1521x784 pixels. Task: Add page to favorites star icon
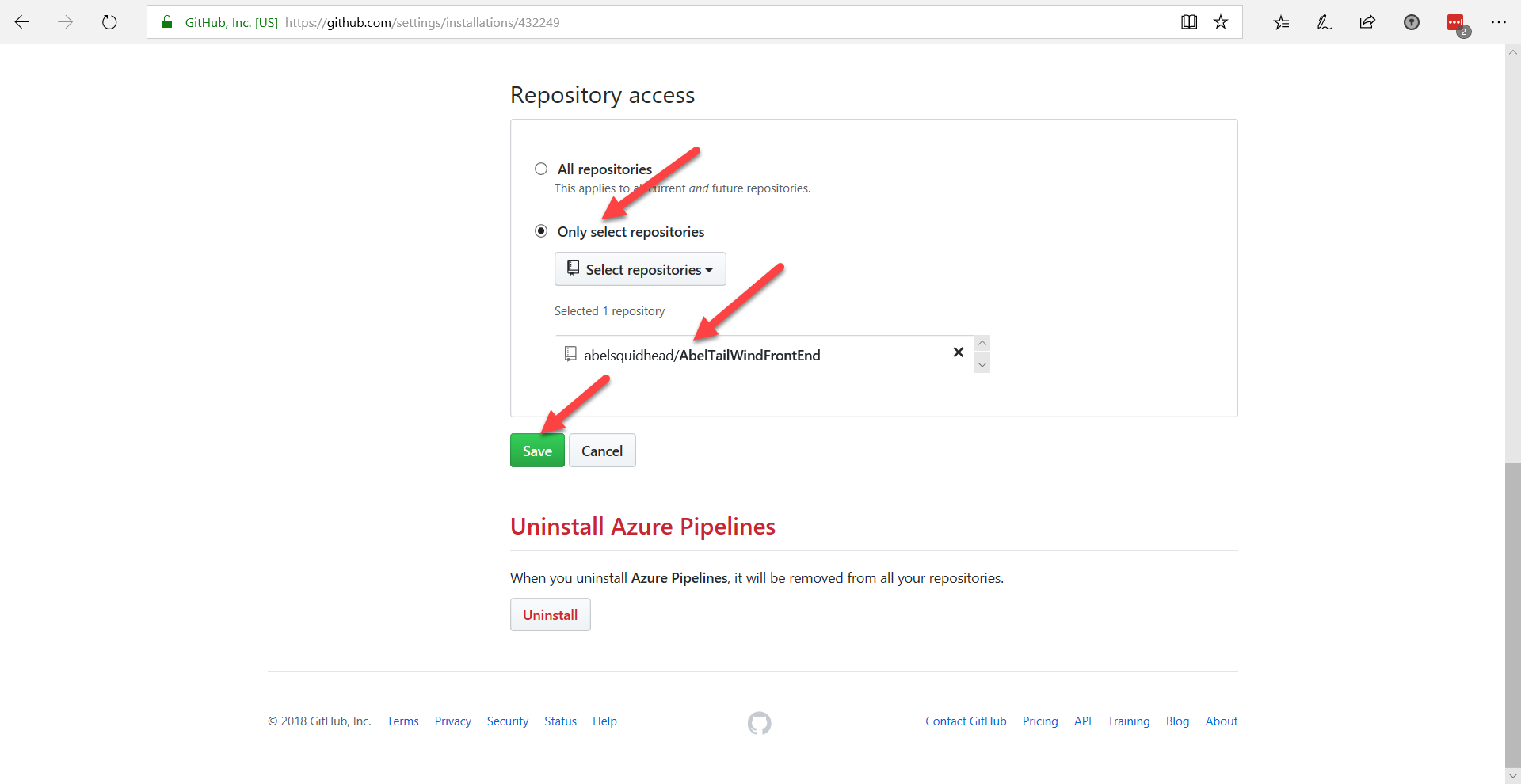click(x=1221, y=22)
